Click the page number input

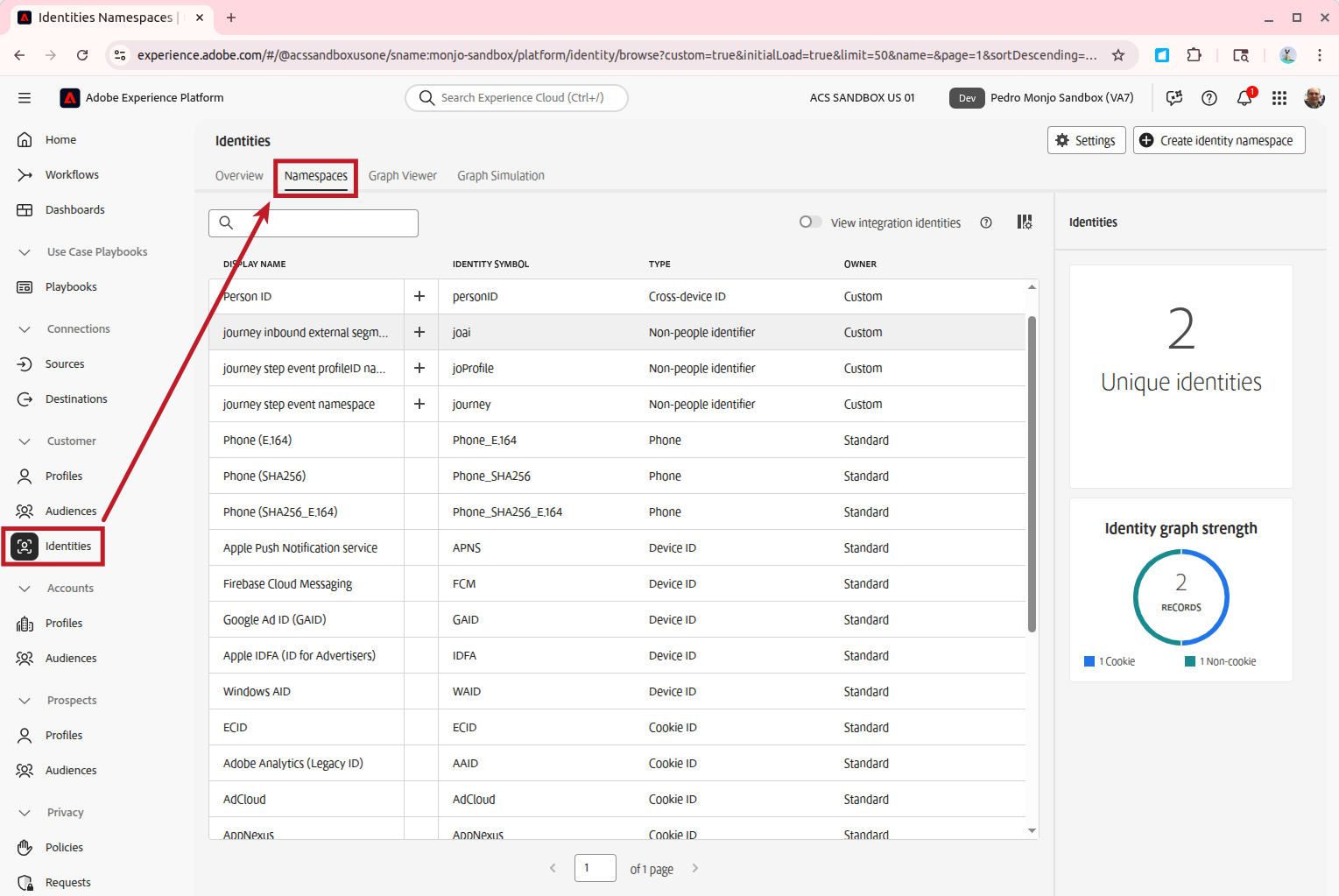(596, 868)
